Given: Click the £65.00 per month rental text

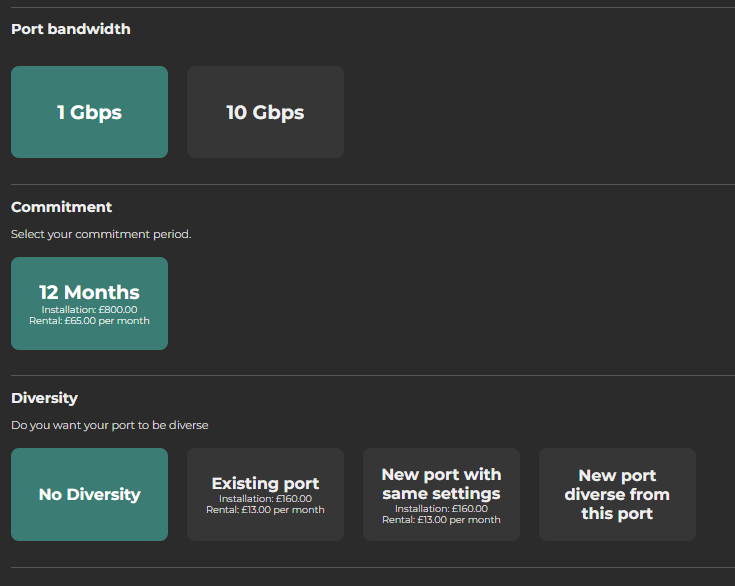Looking at the screenshot, I should tap(89, 321).
